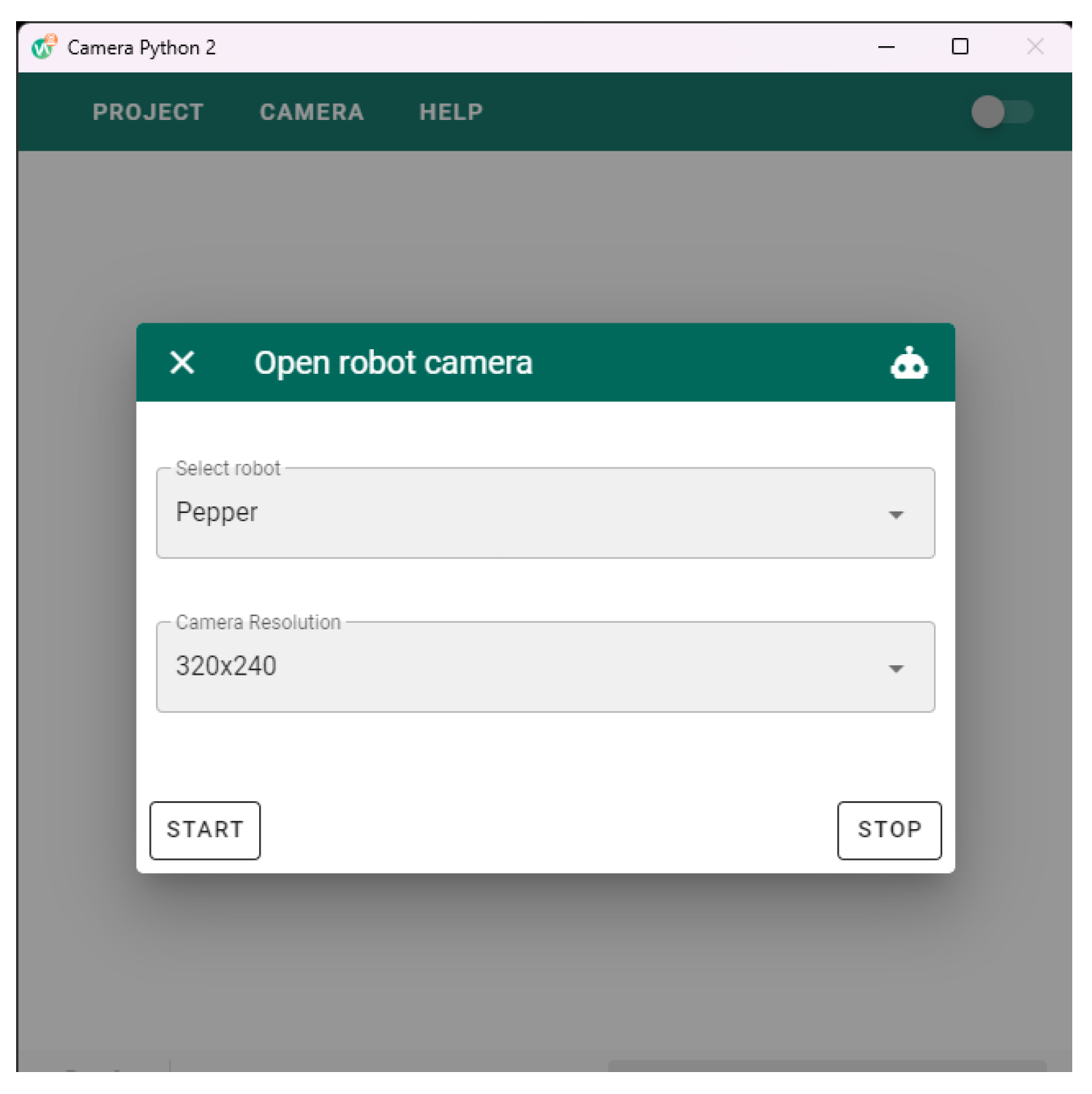
Task: Click the 320x240 resolution value
Action: [226, 666]
